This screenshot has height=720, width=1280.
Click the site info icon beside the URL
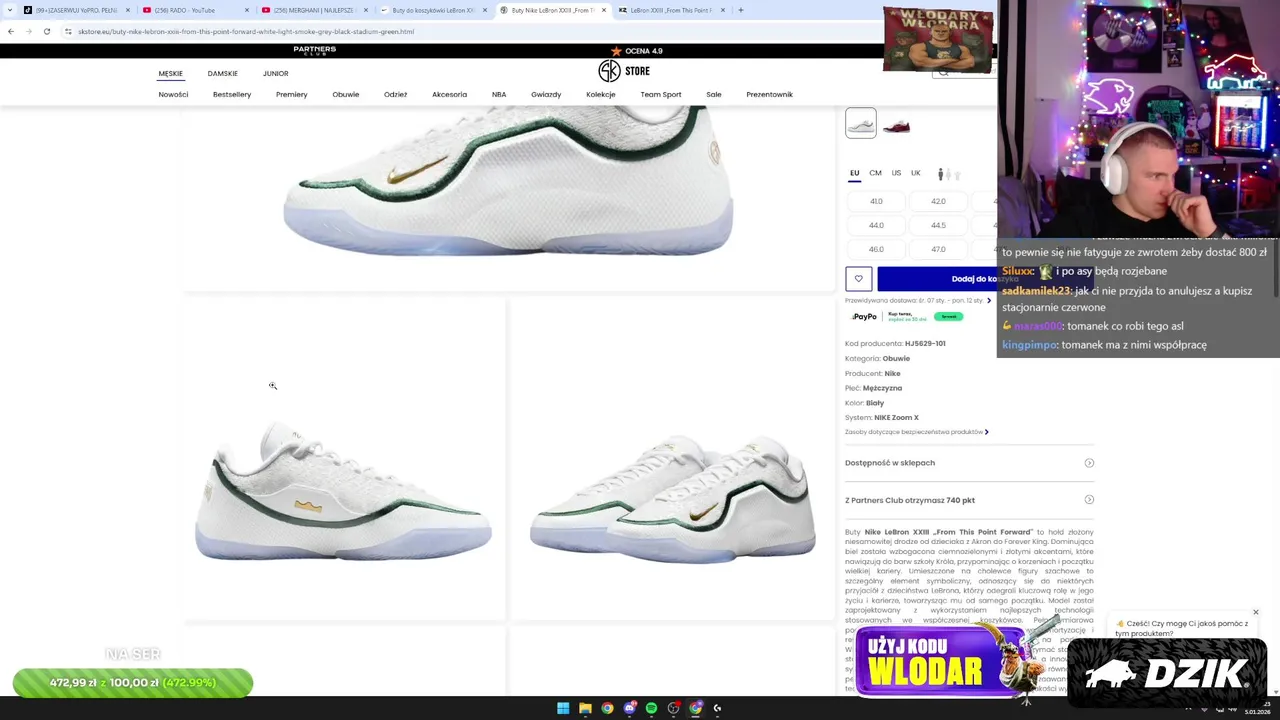click(68, 31)
